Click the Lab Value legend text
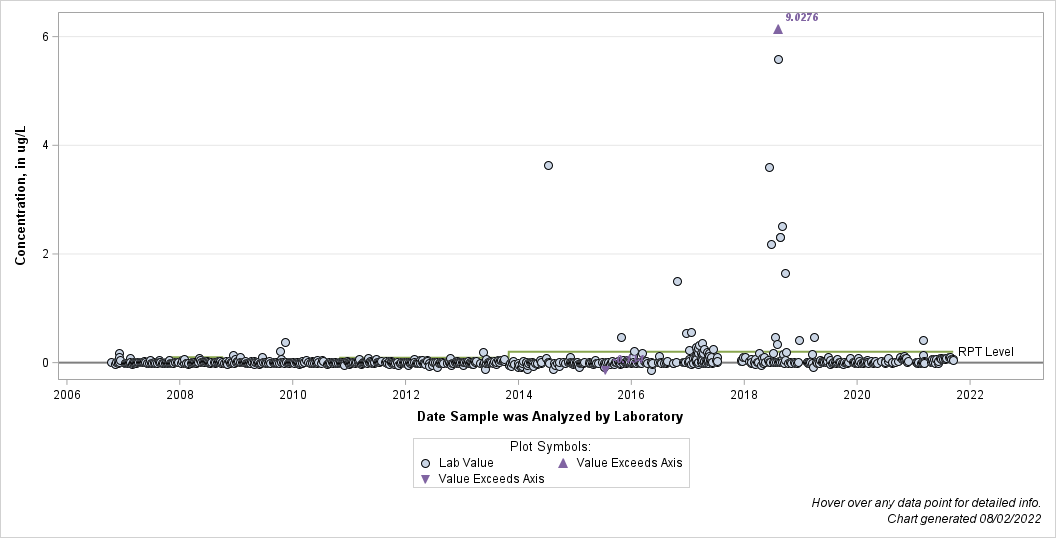 coord(466,463)
